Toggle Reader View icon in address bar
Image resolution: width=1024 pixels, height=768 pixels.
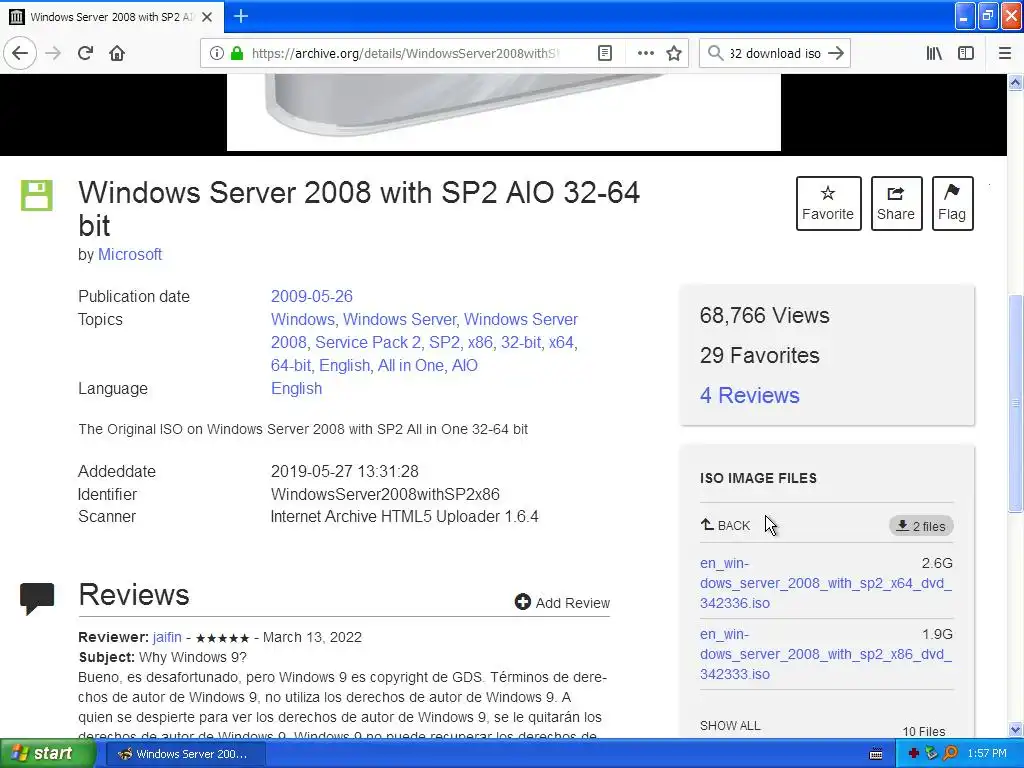coord(605,53)
